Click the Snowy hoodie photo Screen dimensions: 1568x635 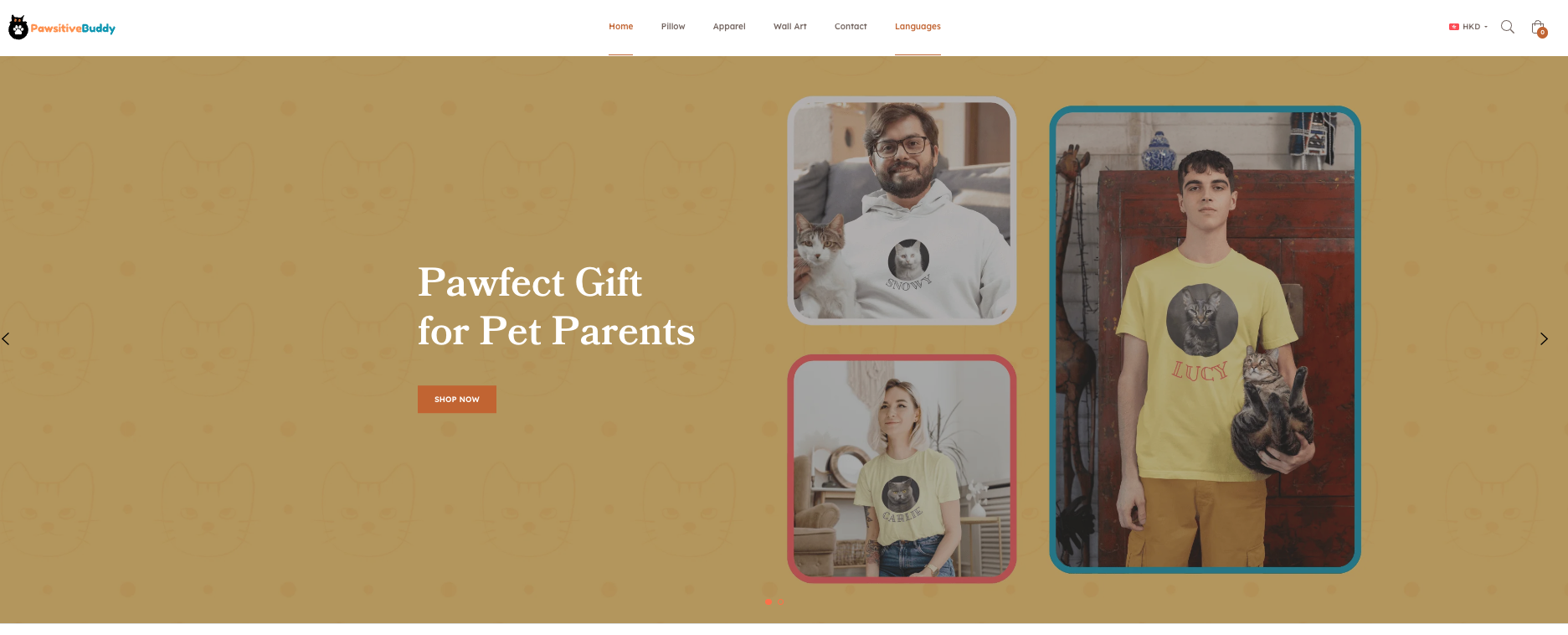(x=902, y=210)
